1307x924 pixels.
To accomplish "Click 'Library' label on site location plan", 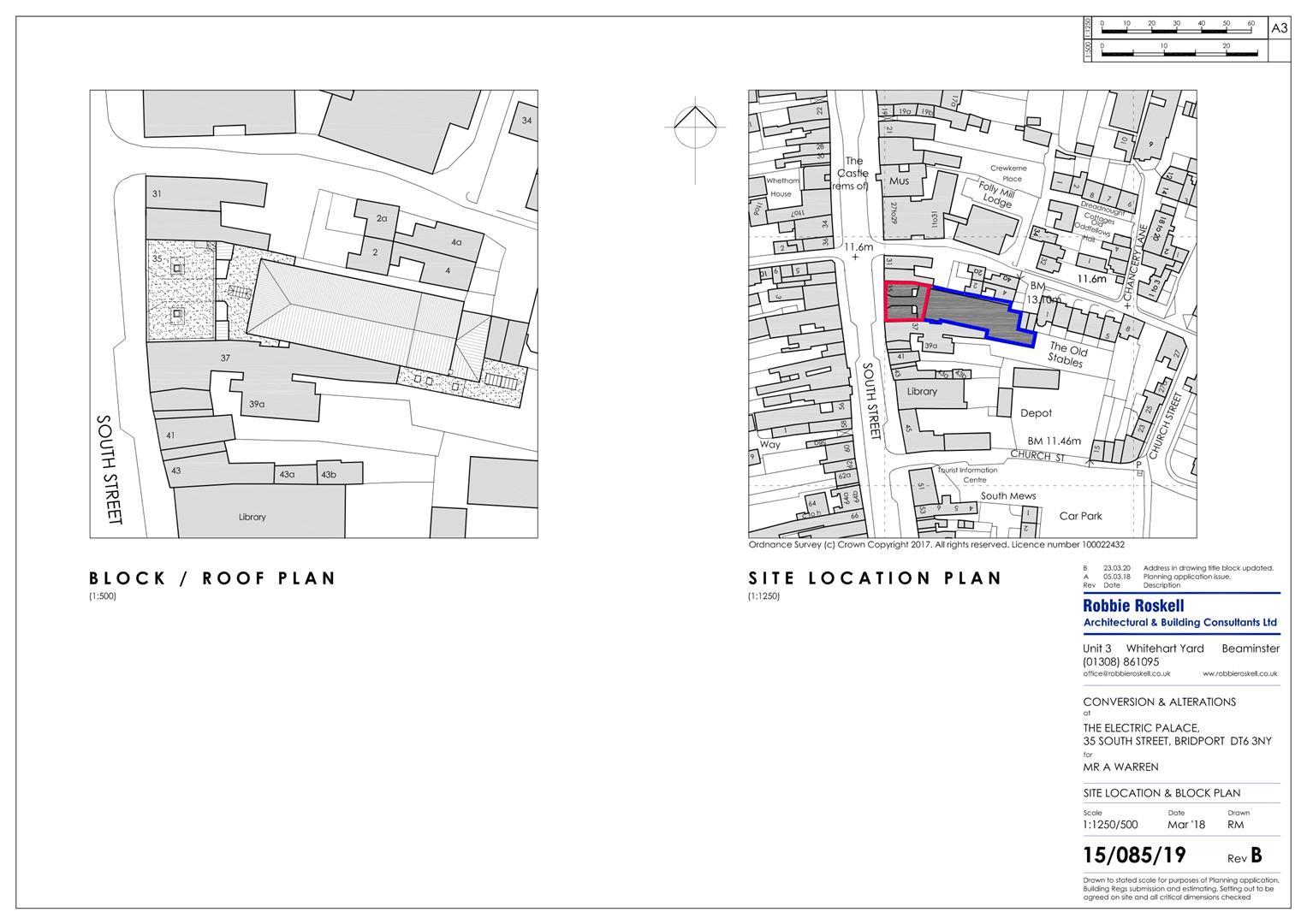I will (923, 391).
